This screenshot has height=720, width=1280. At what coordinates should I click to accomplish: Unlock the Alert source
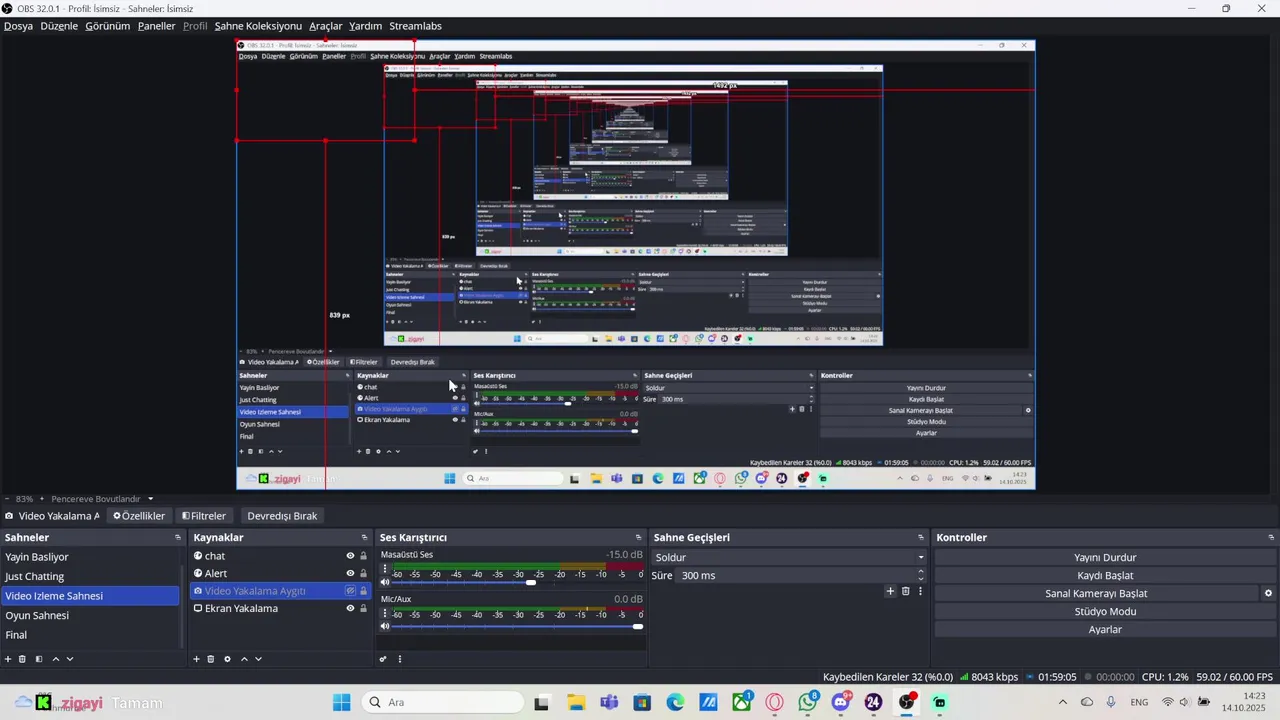click(363, 574)
